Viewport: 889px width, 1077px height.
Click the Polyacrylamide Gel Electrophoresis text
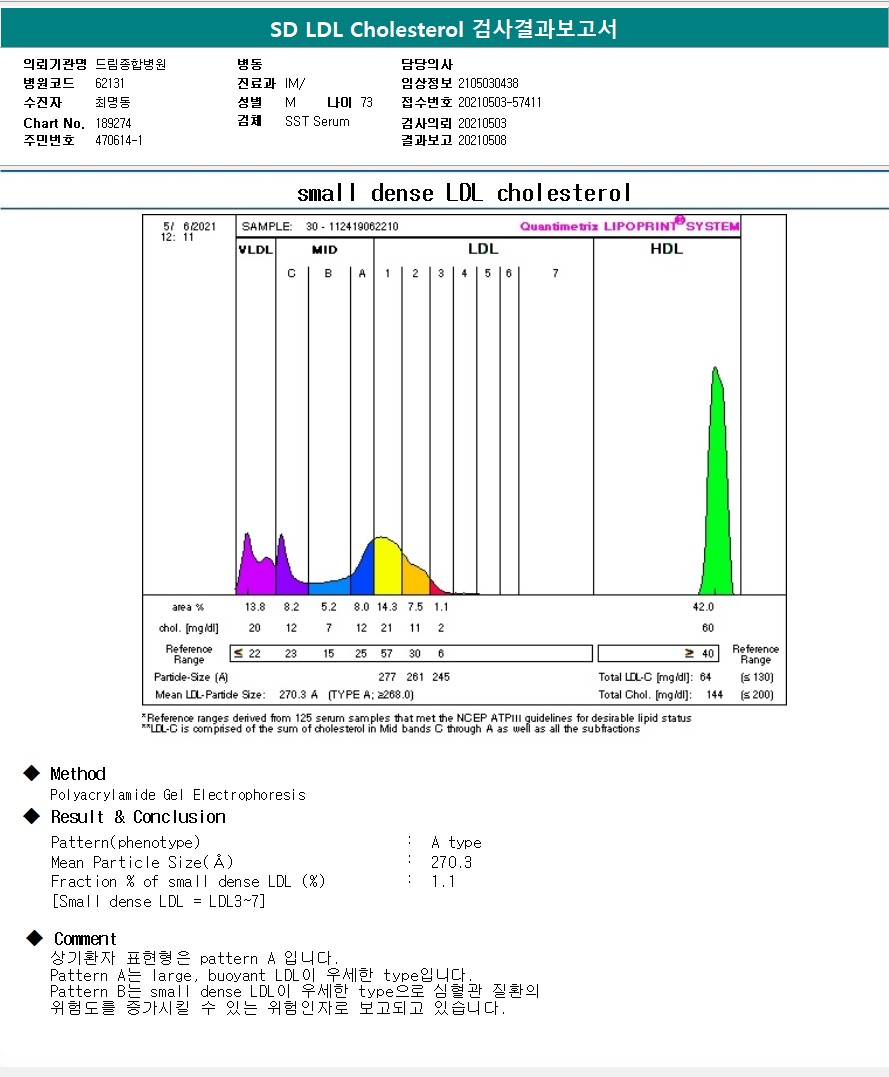pyautogui.click(x=178, y=795)
